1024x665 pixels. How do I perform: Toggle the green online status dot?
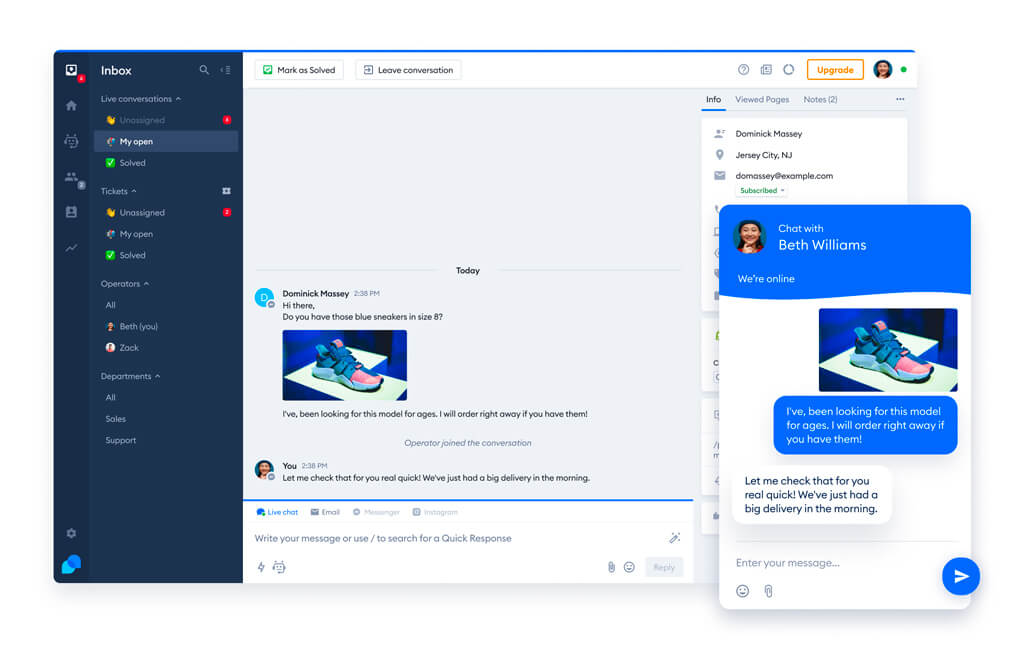(904, 69)
